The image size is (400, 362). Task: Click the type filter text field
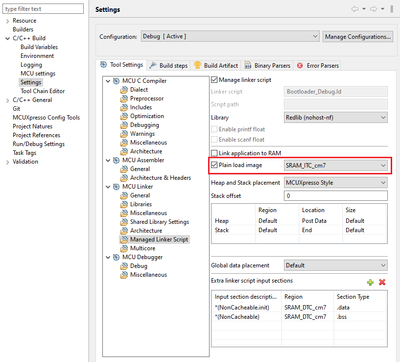point(43,9)
